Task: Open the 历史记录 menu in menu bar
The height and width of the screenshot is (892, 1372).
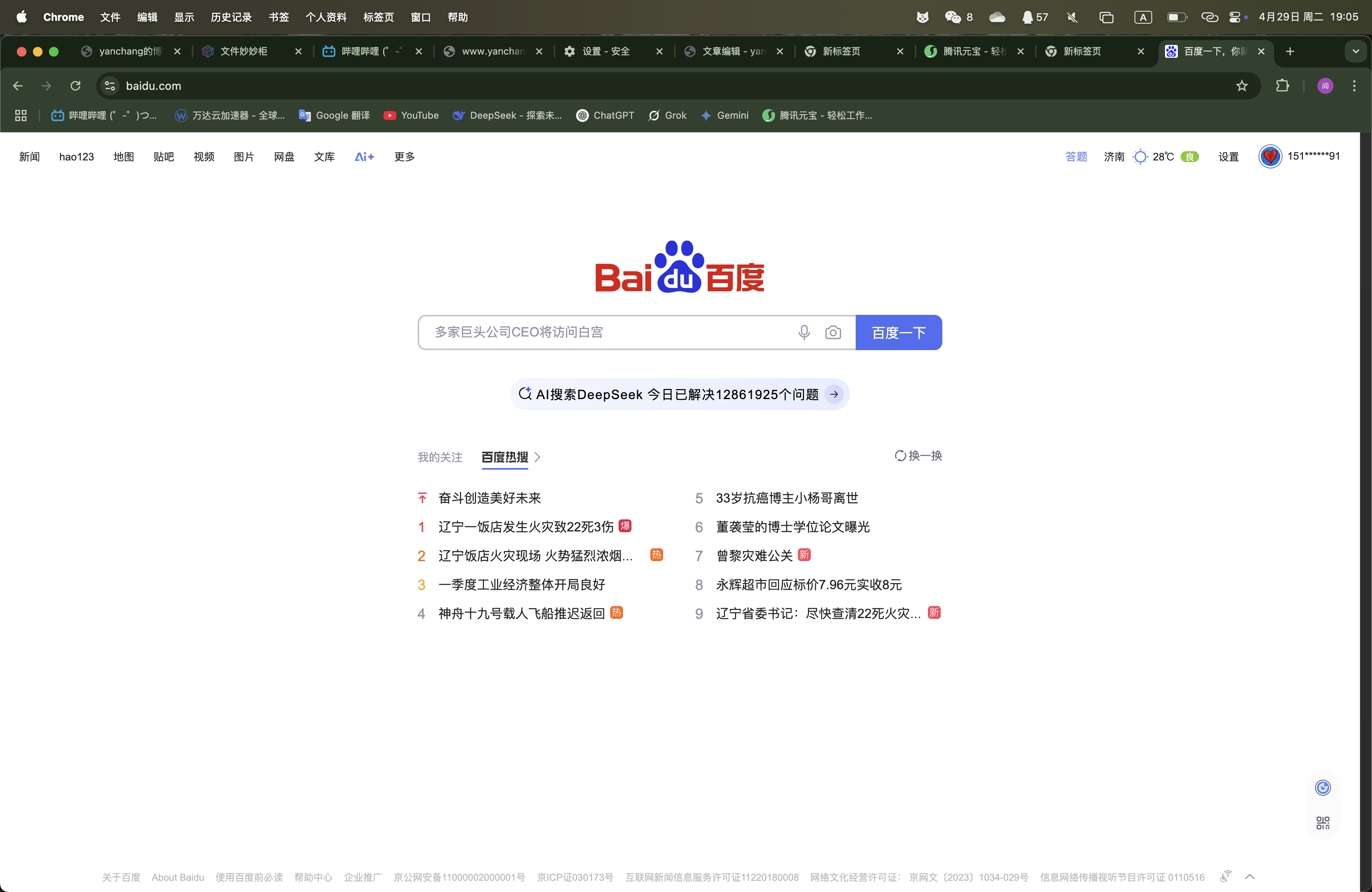Action: 231,17
